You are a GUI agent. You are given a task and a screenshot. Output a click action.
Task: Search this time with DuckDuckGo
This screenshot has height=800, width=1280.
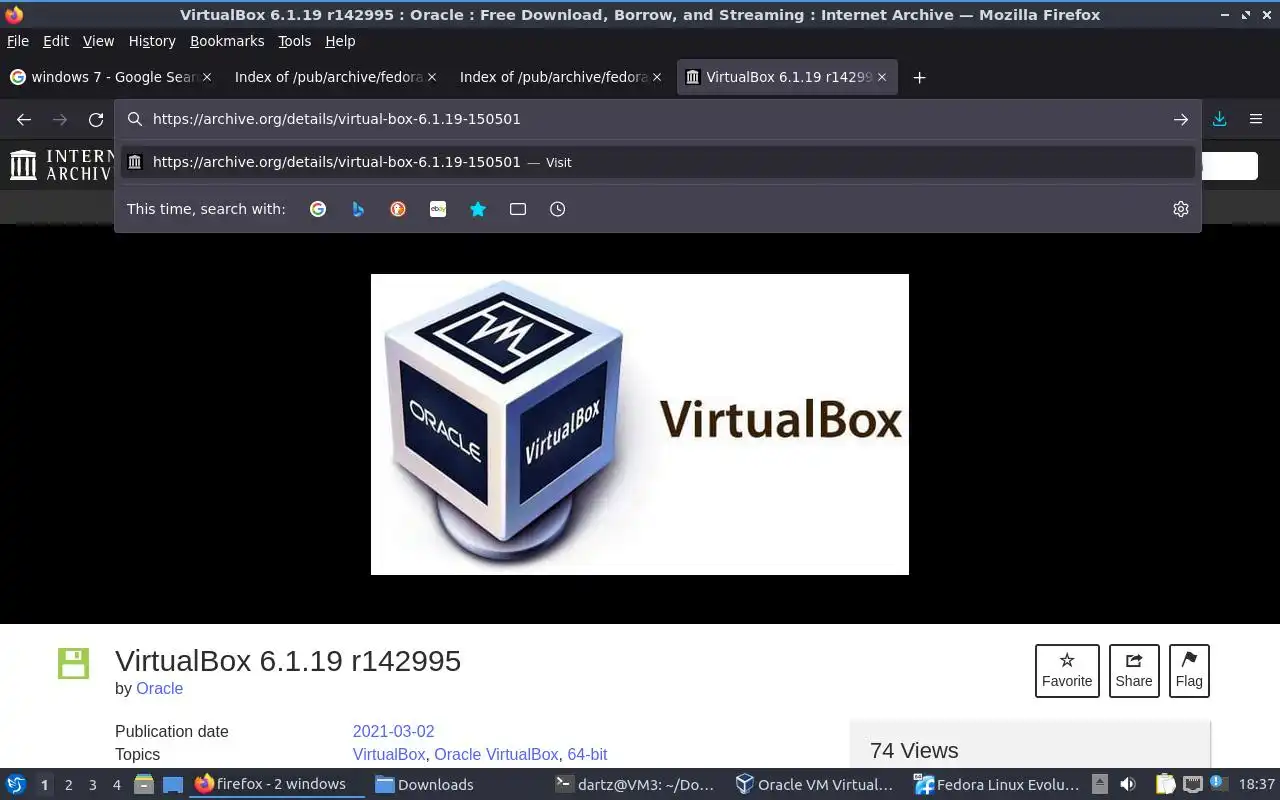coord(398,209)
